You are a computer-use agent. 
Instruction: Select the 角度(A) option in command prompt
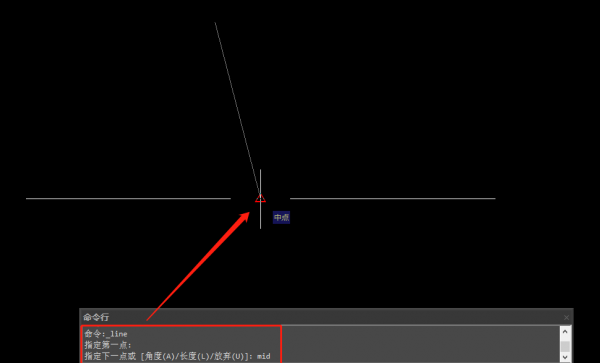click(x=160, y=356)
